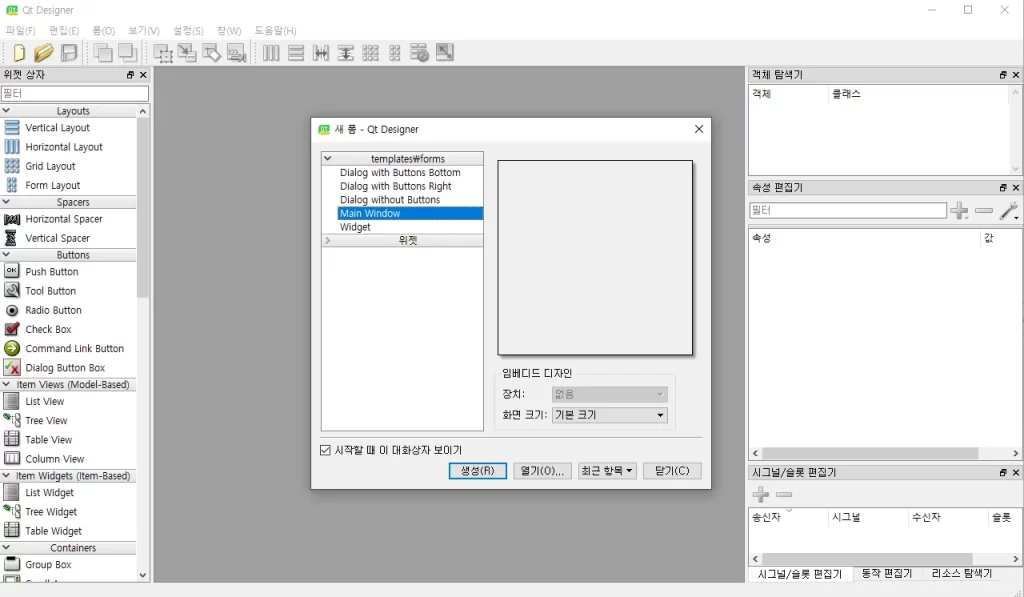
Task: Click the Adjust Size toolbar icon
Action: (x=445, y=52)
